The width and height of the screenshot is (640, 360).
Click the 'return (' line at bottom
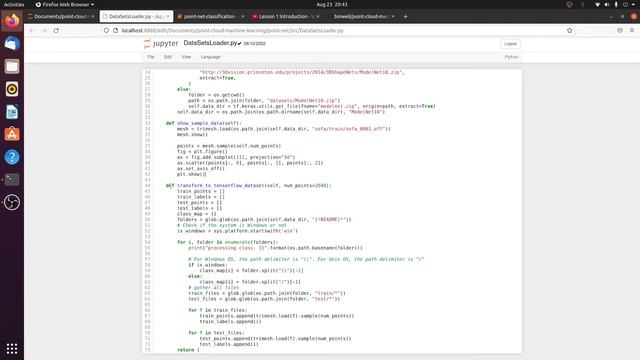[188, 350]
